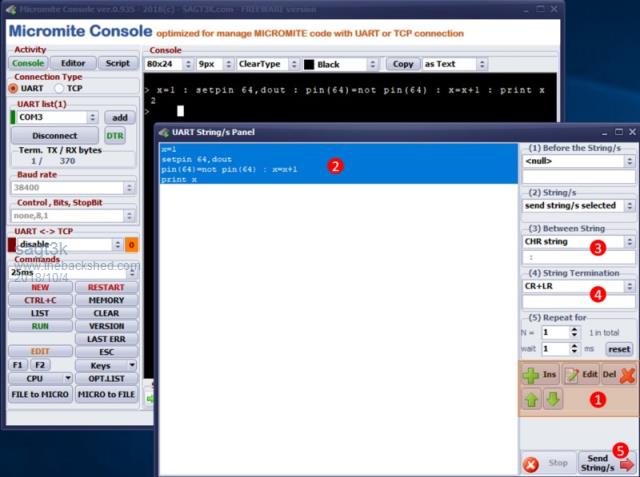
Task: Increase the Repeat N value stepper
Action: pyautogui.click(x=575, y=327)
